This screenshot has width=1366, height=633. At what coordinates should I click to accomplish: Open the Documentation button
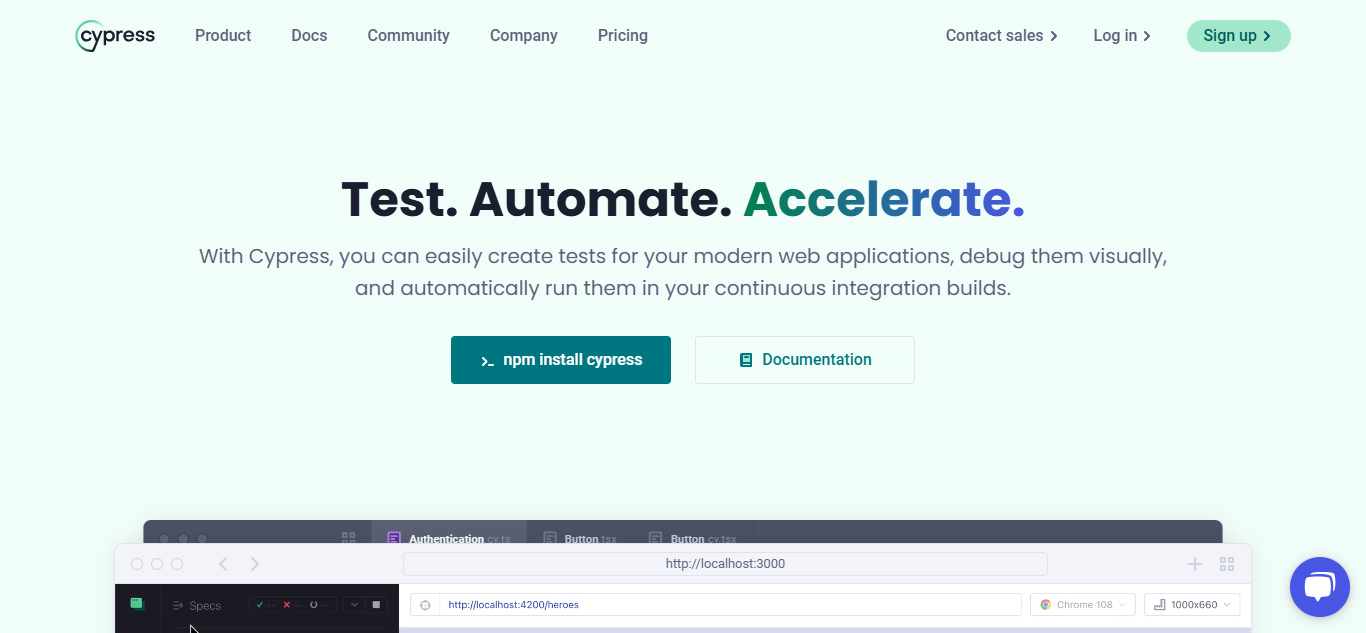[805, 360]
